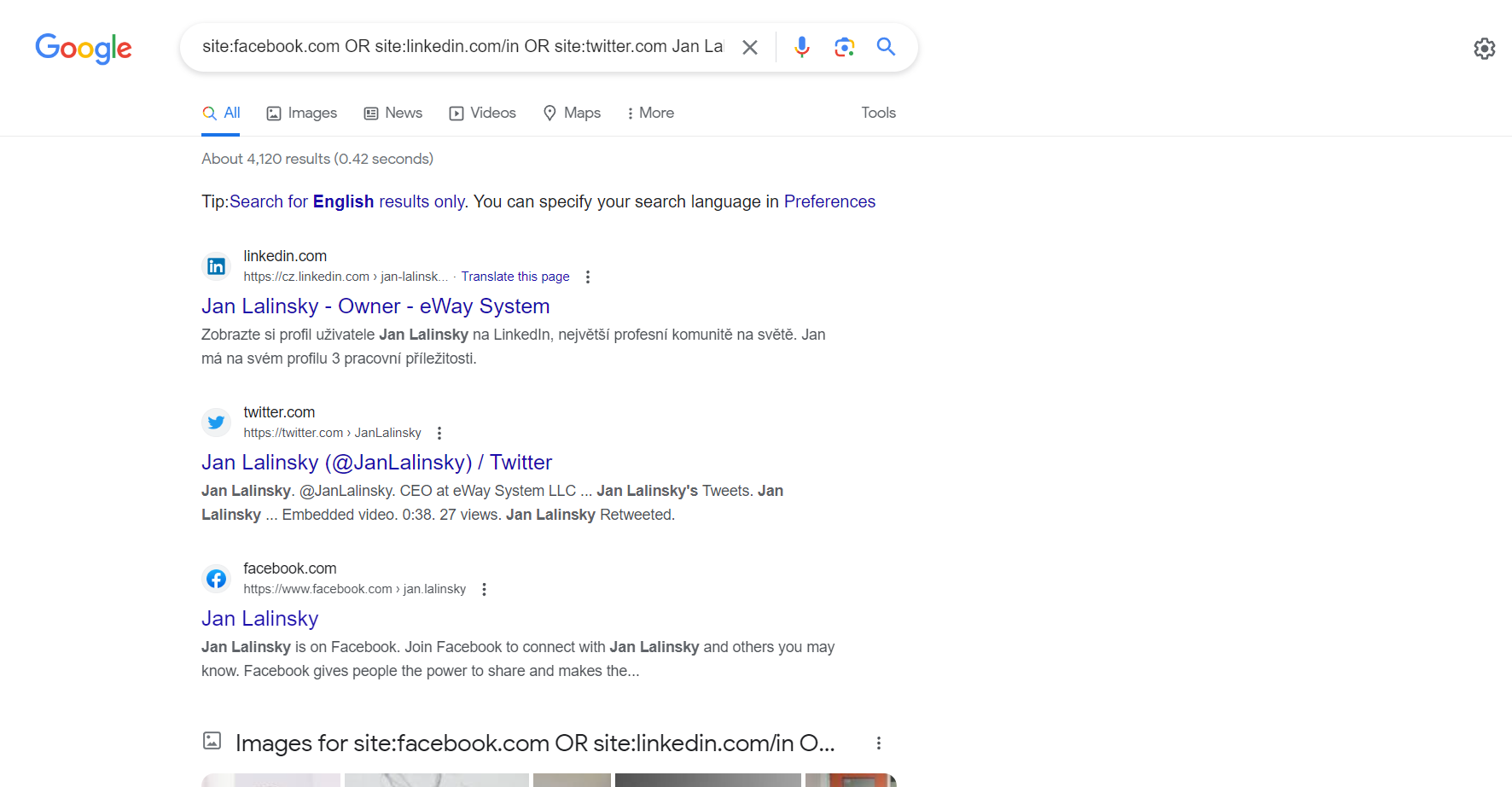Click the Google logo

pyautogui.click(x=84, y=48)
